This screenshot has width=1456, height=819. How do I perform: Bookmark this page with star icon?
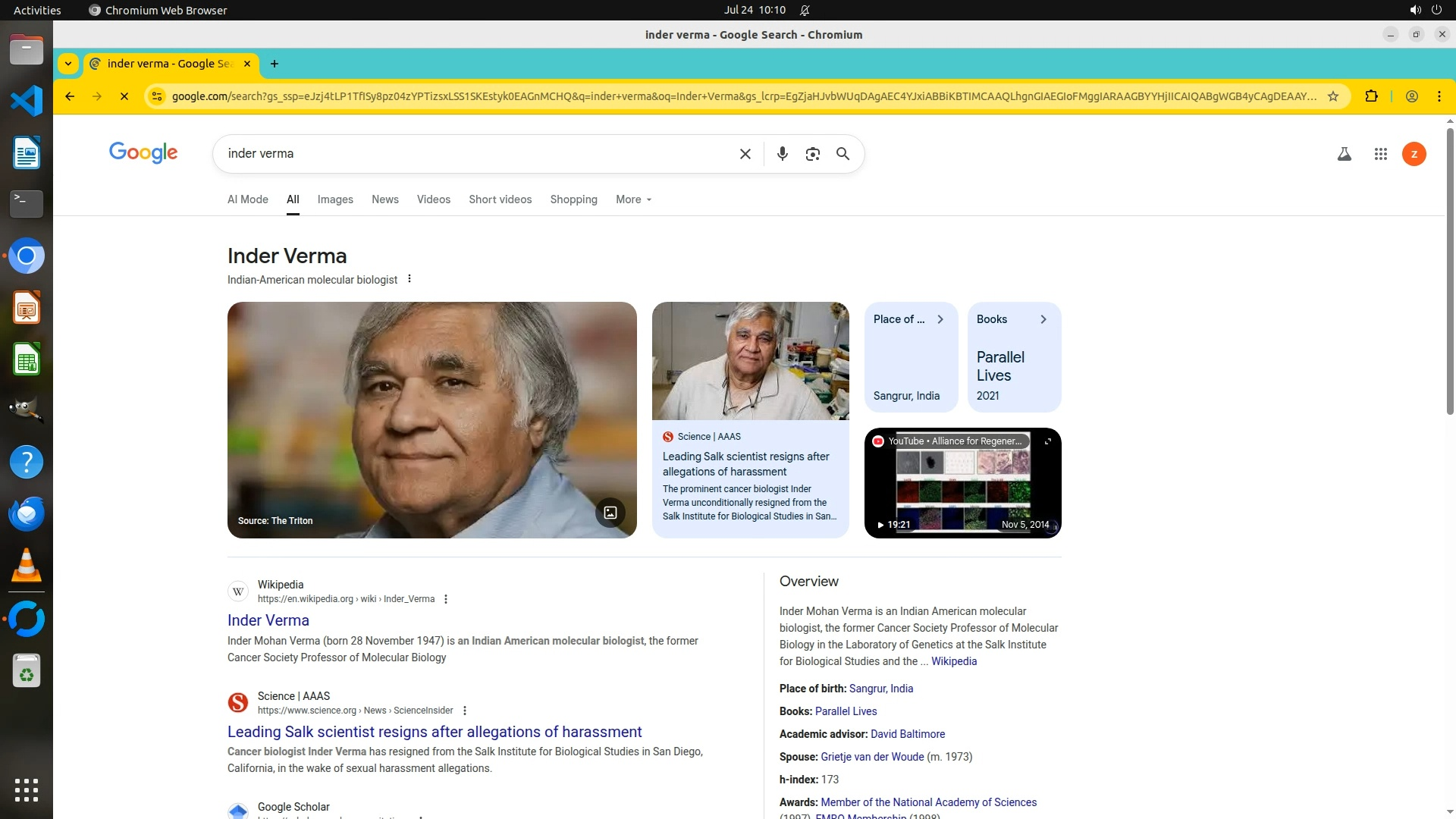pyautogui.click(x=1332, y=96)
